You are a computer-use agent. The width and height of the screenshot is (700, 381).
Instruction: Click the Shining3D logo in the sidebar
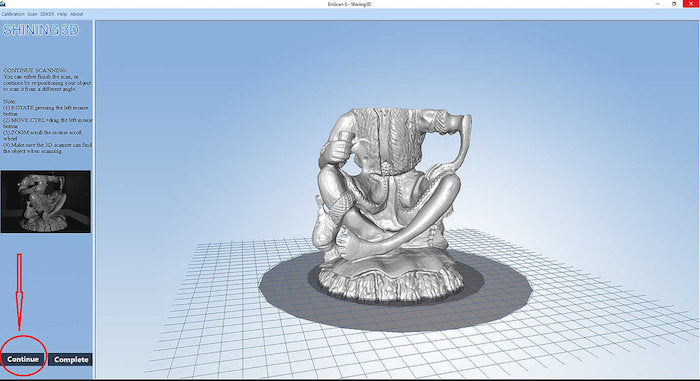point(41,30)
